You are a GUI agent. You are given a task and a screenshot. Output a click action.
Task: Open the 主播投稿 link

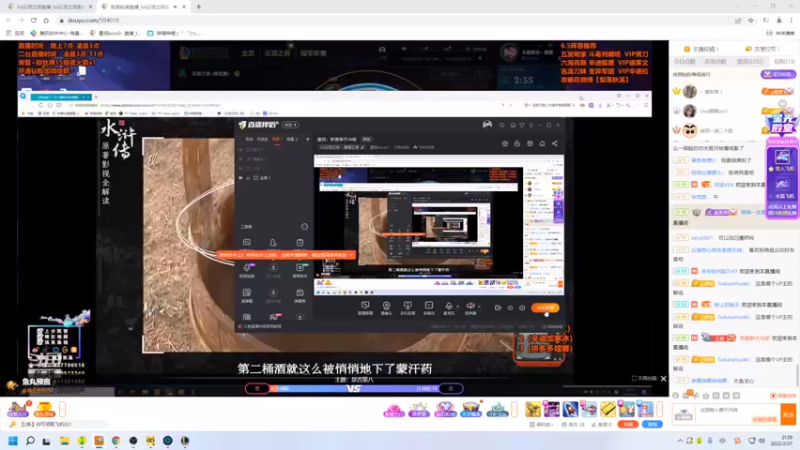702,49
